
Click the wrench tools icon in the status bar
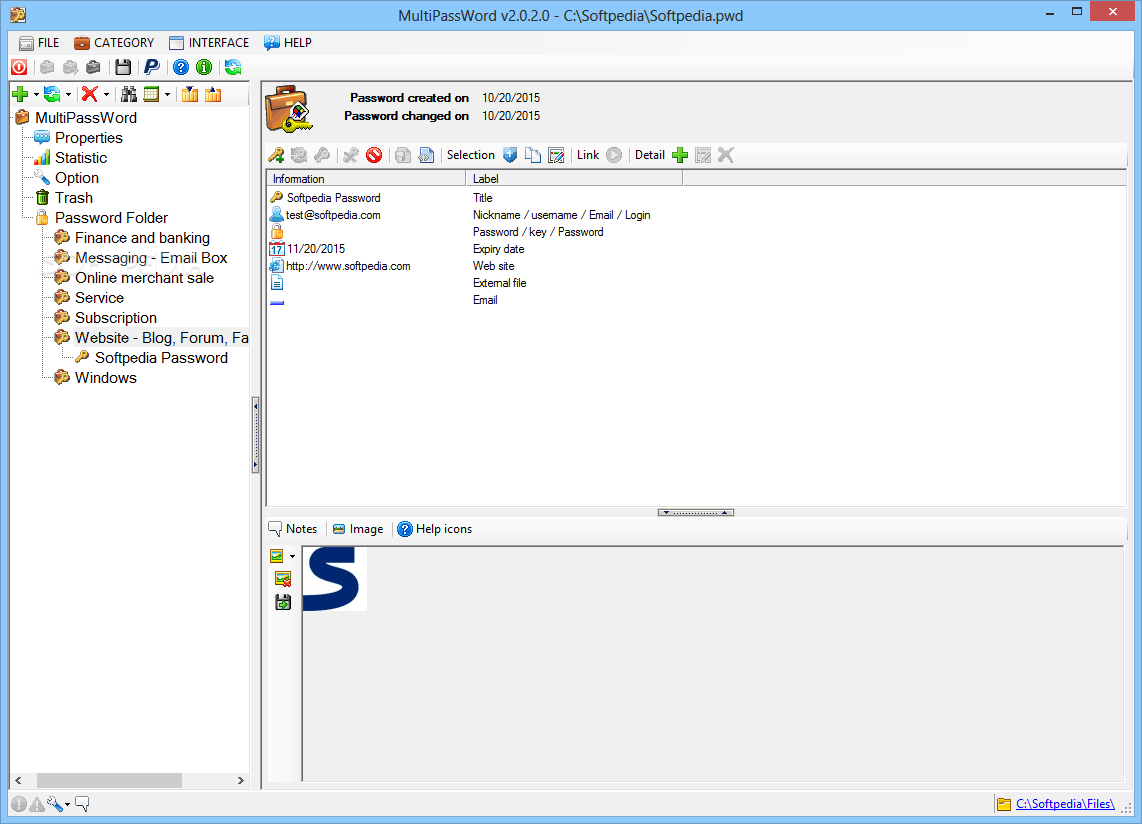(x=55, y=804)
